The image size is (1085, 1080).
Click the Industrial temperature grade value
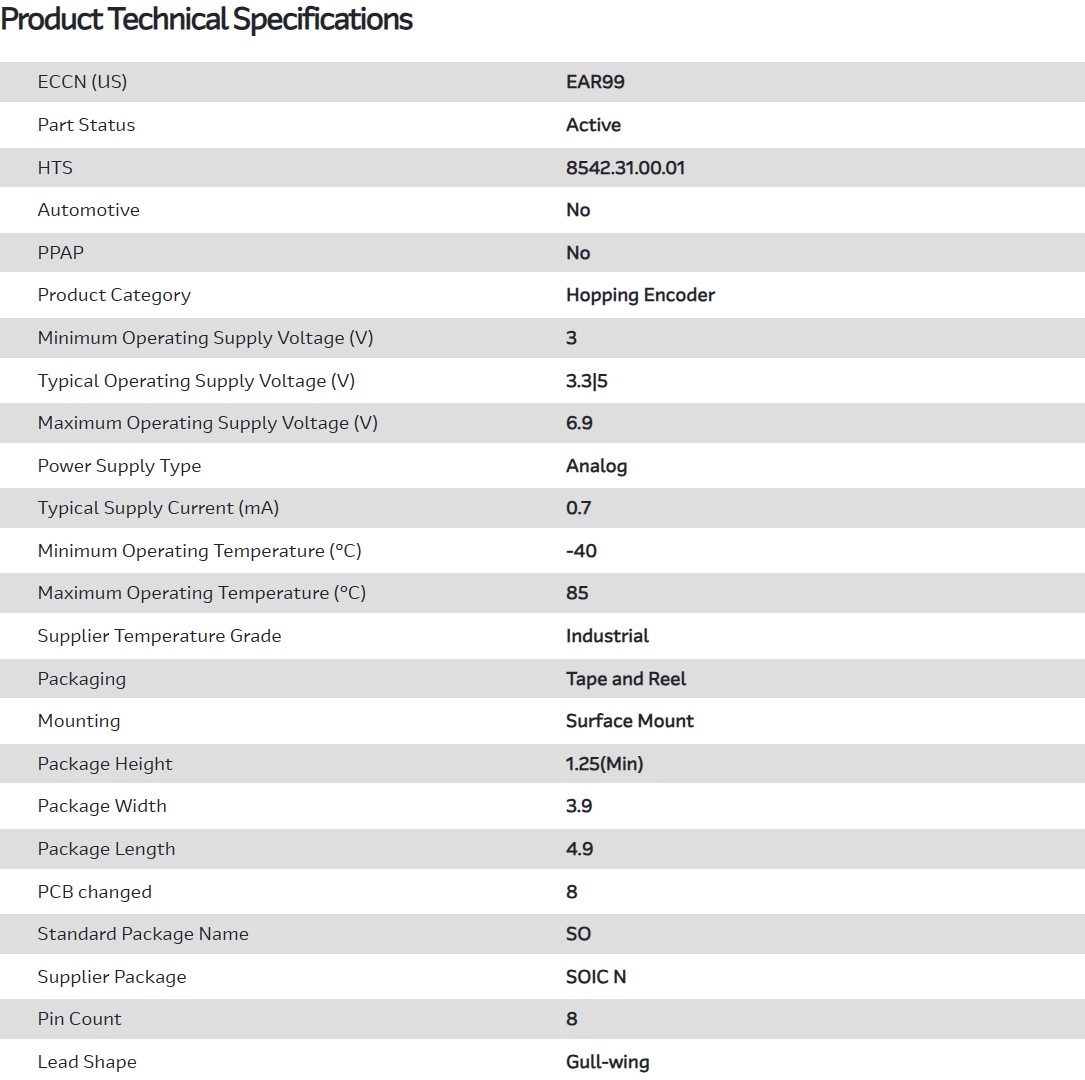pos(607,636)
